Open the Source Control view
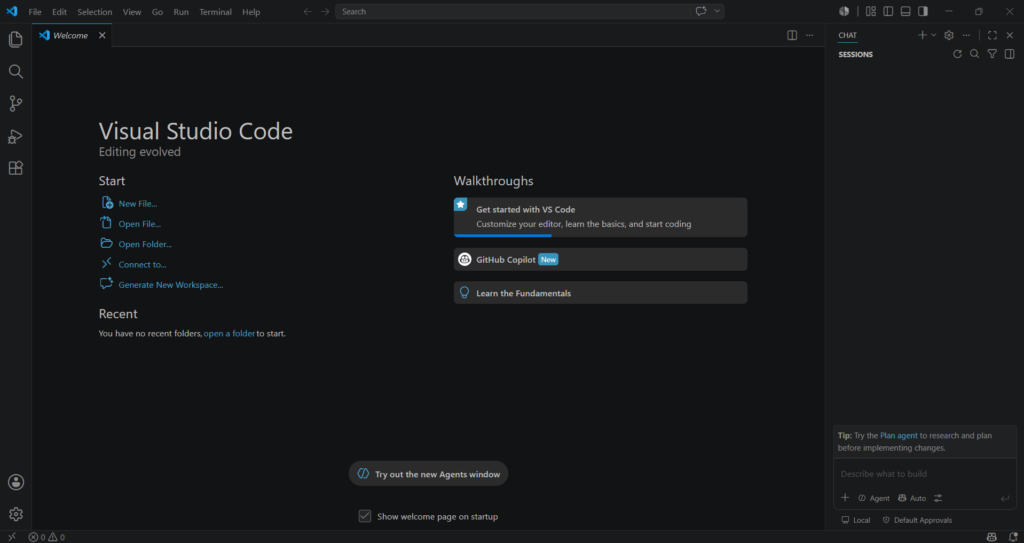1024x543 pixels. (x=16, y=103)
